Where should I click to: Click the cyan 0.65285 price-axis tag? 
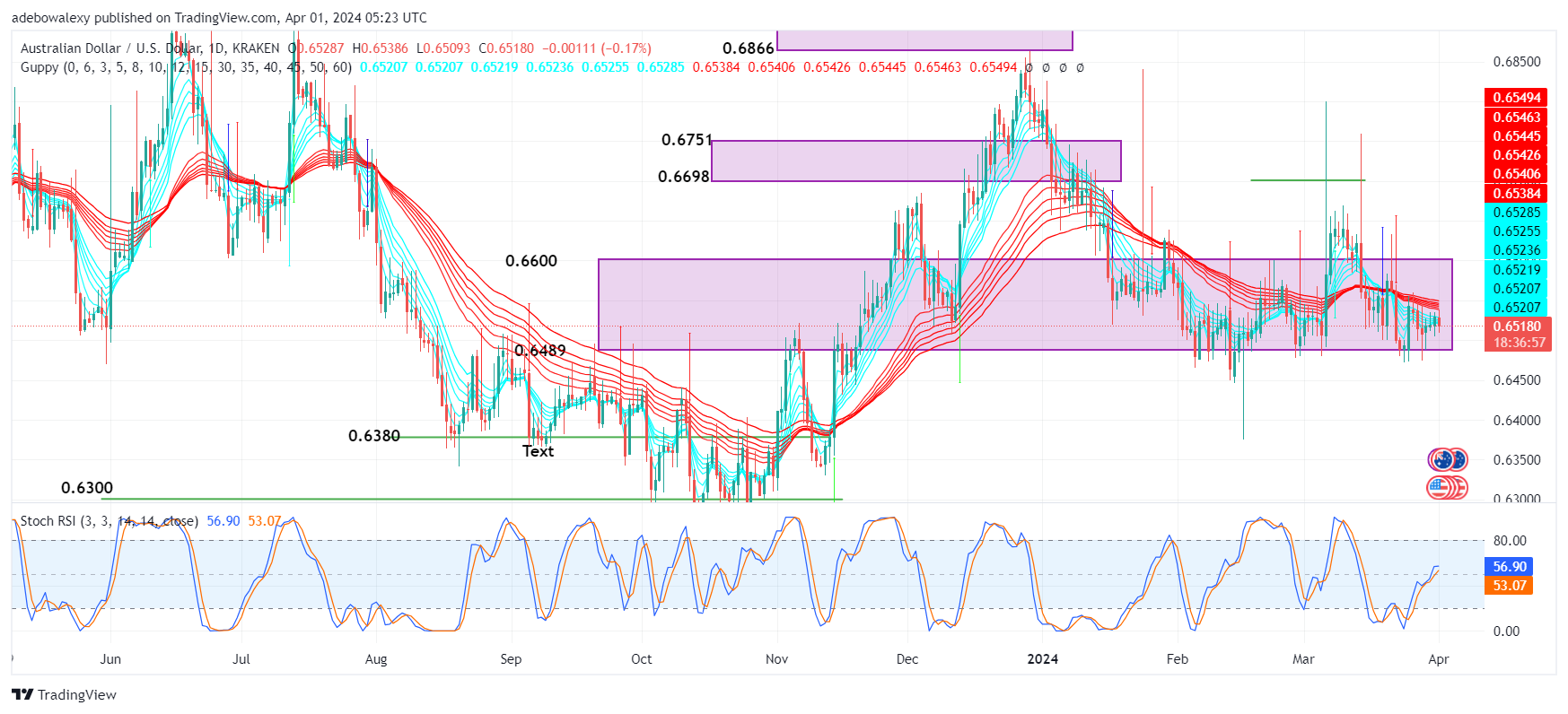click(x=1517, y=213)
